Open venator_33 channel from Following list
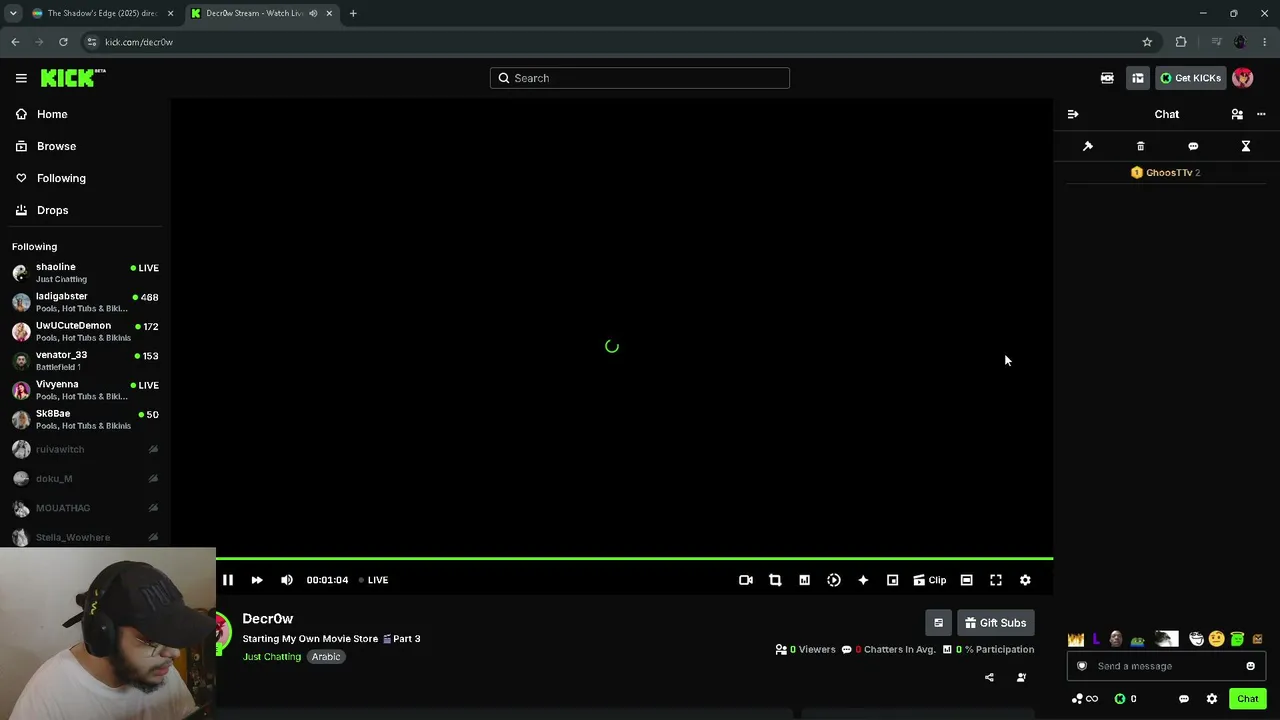 pos(85,360)
